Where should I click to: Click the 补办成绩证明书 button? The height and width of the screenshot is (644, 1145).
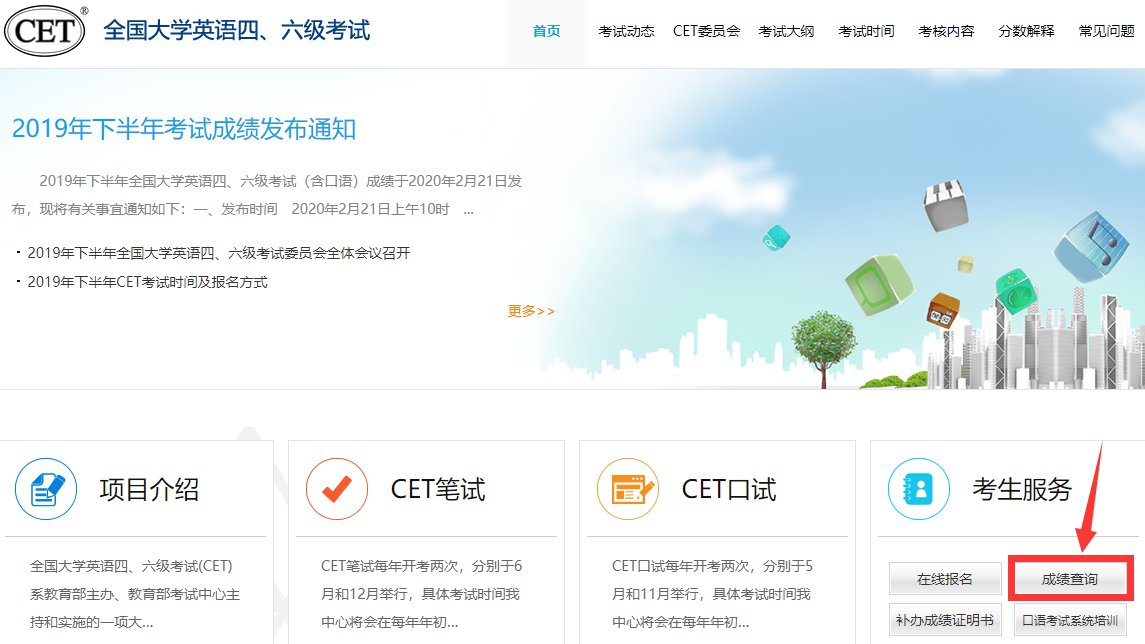(945, 620)
